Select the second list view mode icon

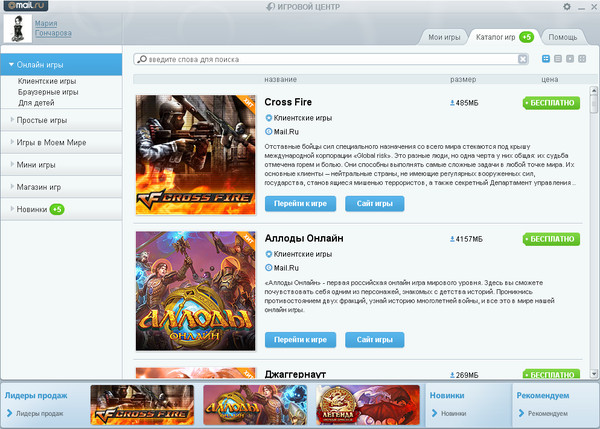[x=558, y=59]
